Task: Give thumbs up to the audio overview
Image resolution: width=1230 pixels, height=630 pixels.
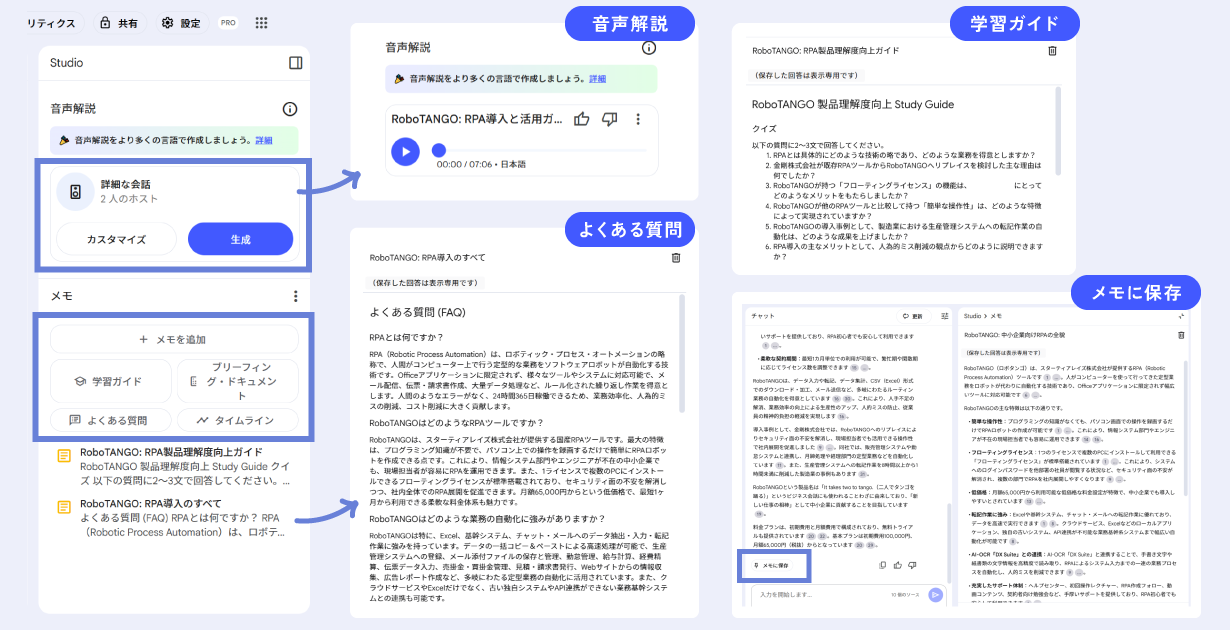Action: coord(581,119)
